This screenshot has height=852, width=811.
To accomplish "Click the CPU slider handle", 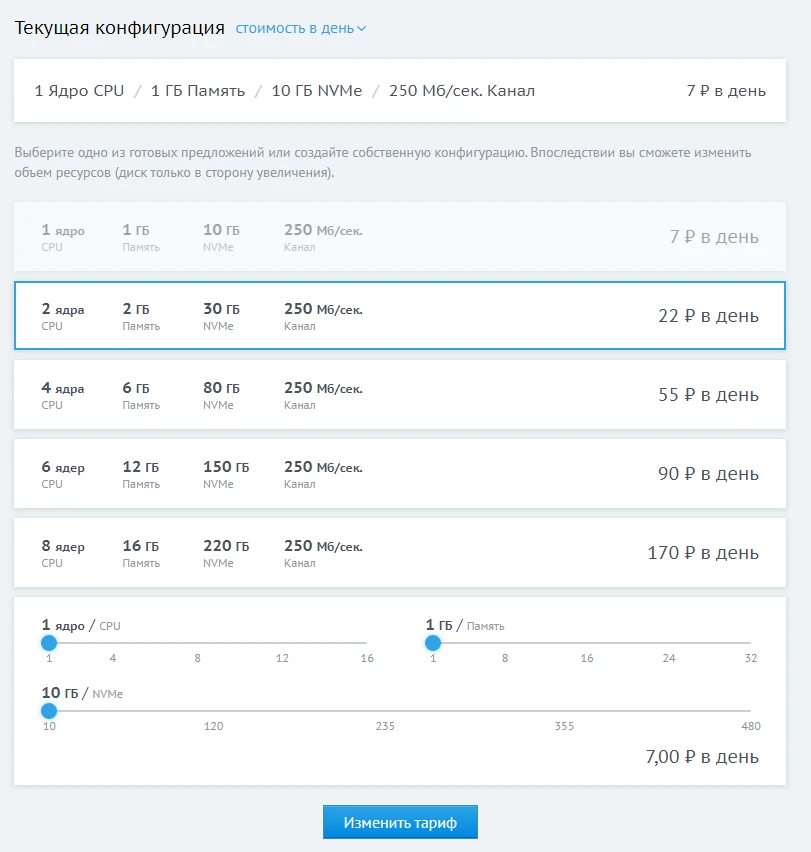I will tap(48, 643).
